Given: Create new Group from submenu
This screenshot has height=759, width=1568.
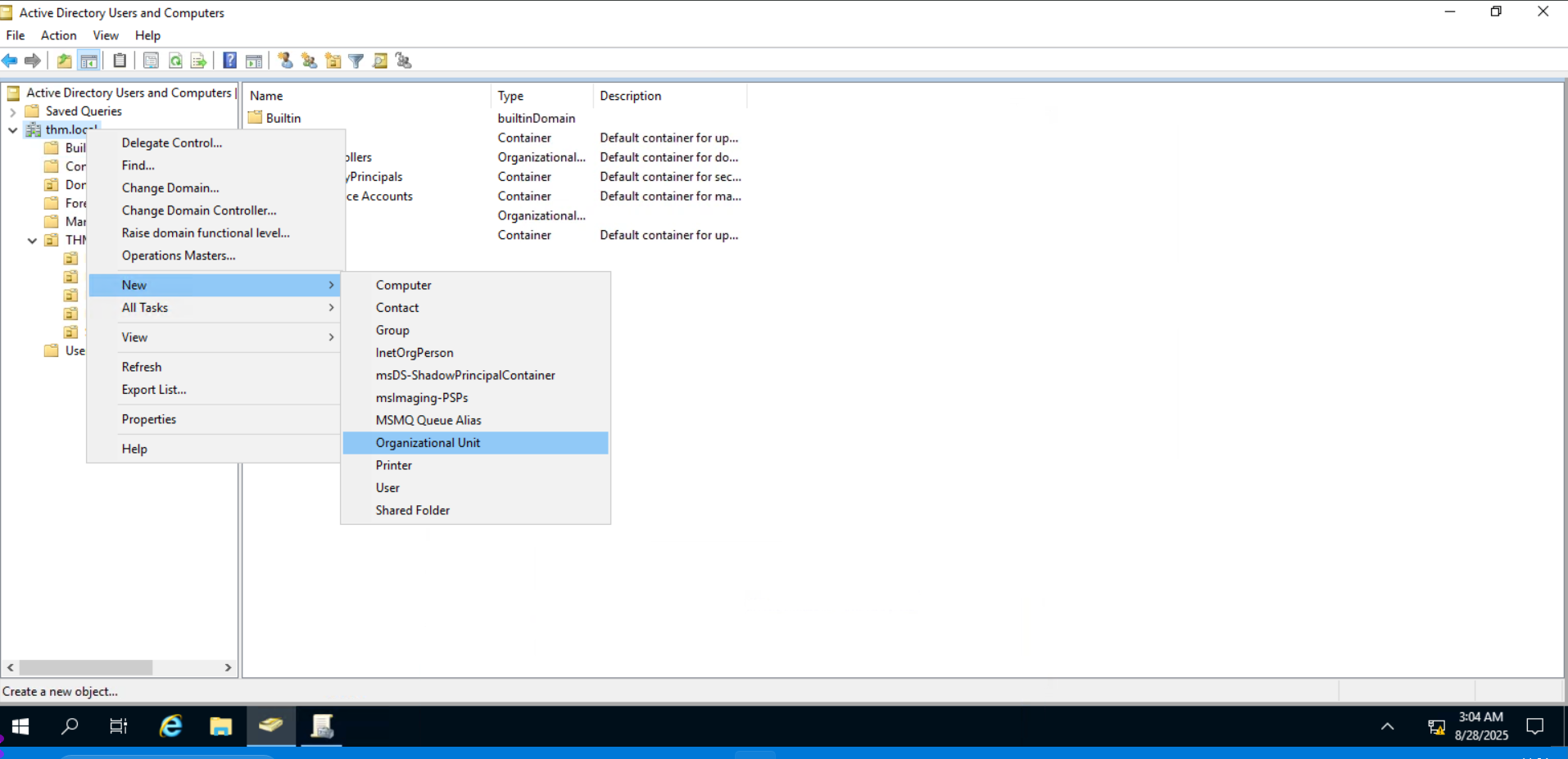Looking at the screenshot, I should (475, 330).
